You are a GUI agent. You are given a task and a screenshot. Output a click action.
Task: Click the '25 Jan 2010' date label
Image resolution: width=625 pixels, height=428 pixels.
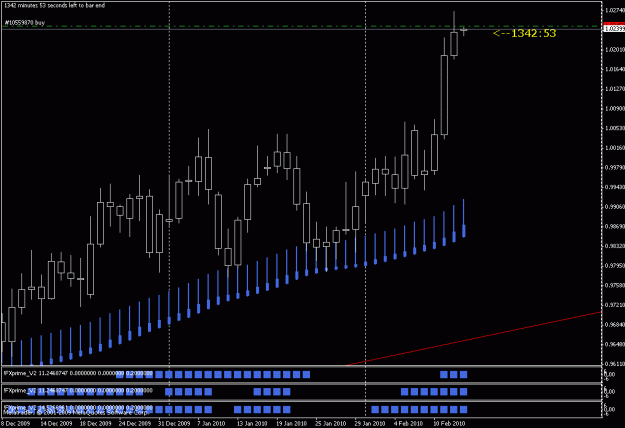[330, 423]
